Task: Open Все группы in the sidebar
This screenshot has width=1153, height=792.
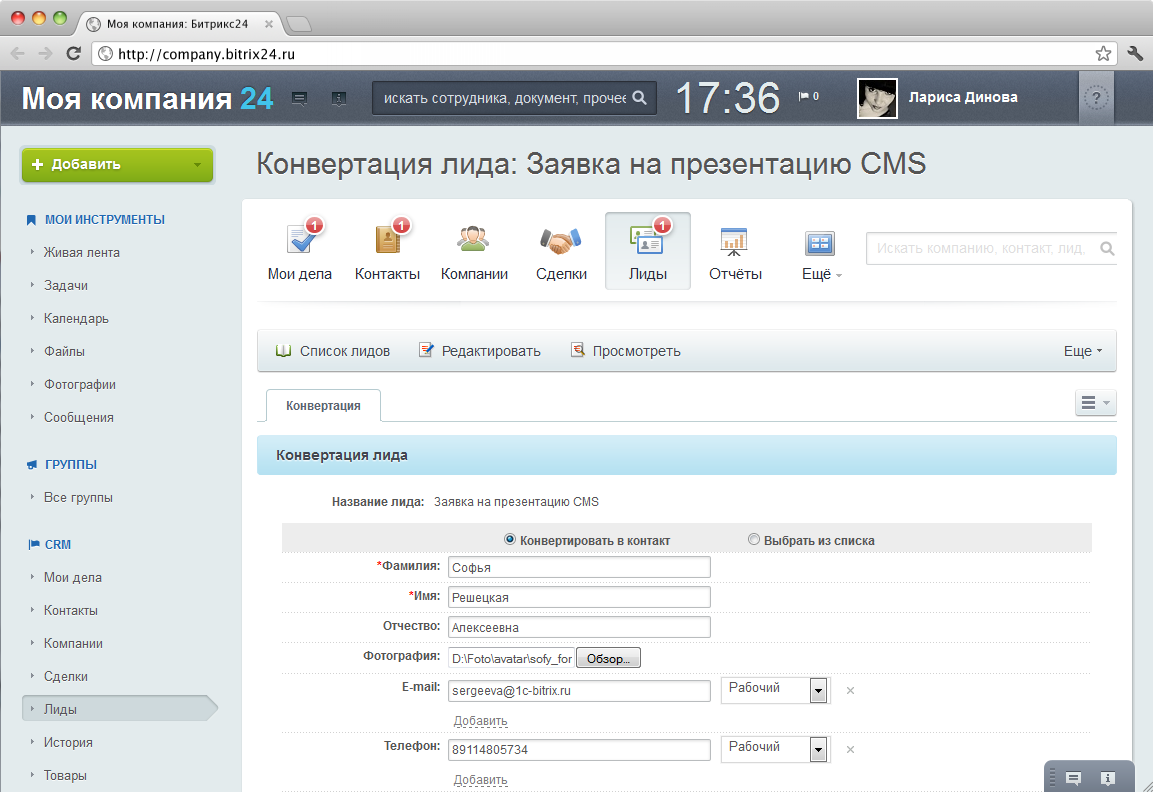Action: 78,498
